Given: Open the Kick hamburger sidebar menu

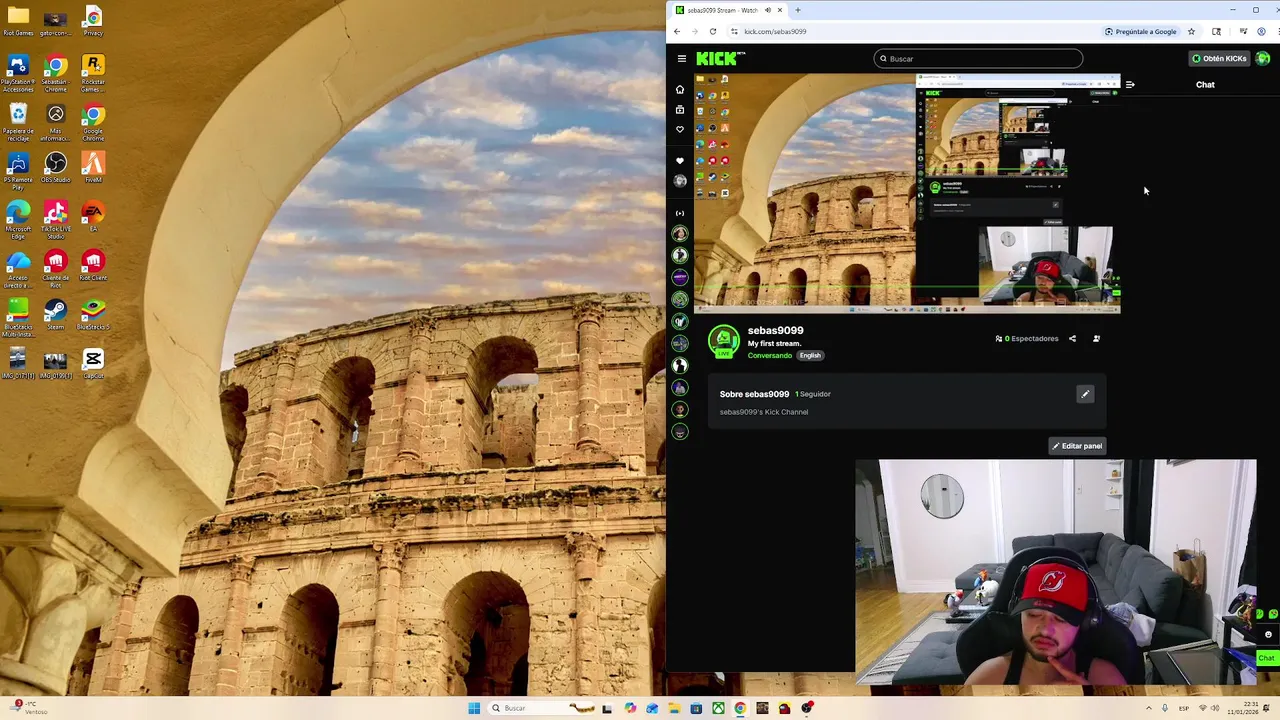Looking at the screenshot, I should (681, 59).
